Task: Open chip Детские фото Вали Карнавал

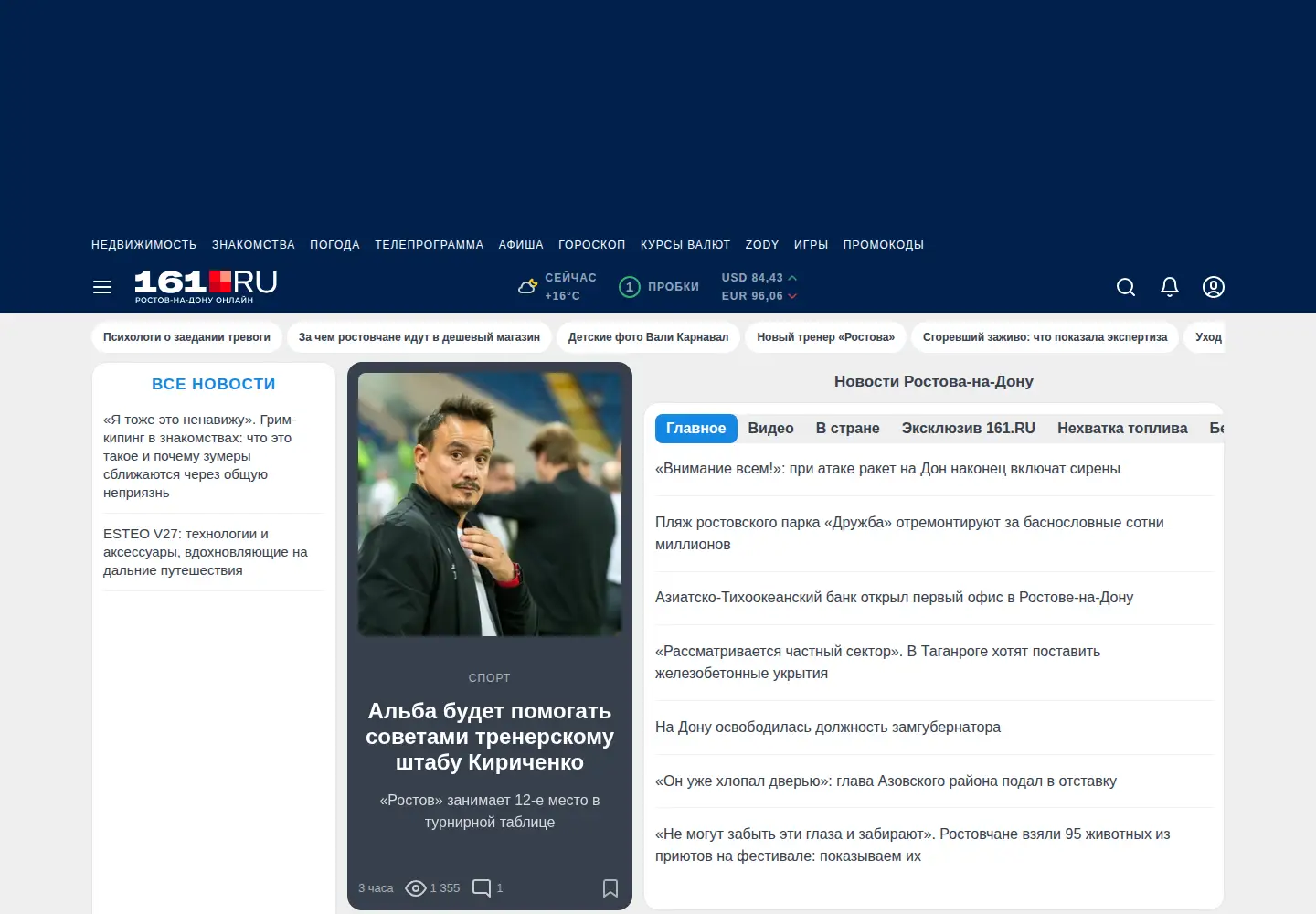Action: 649,337
